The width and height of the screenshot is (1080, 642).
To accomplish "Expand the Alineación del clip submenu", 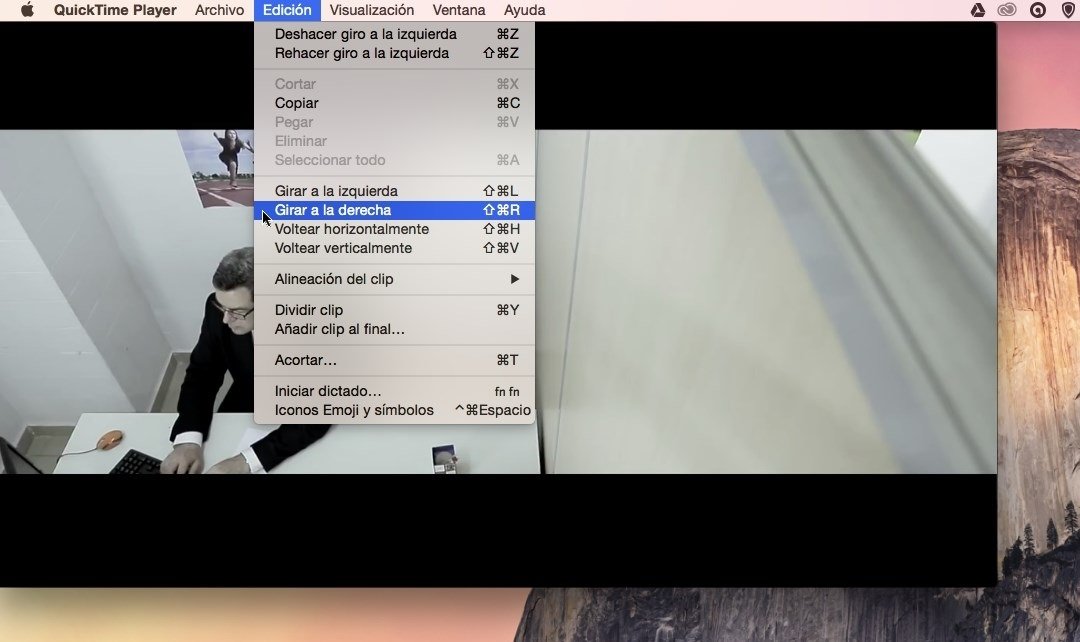I will pyautogui.click(x=394, y=279).
